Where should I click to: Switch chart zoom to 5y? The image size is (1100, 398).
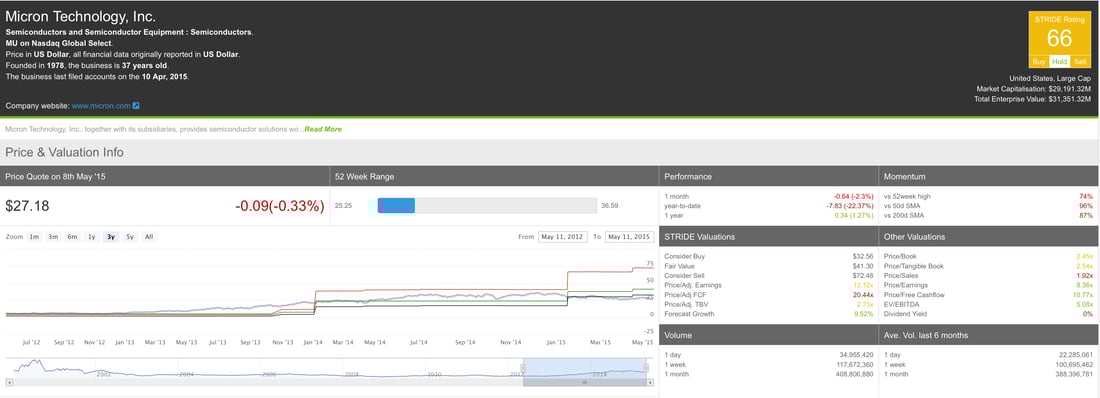pos(130,237)
